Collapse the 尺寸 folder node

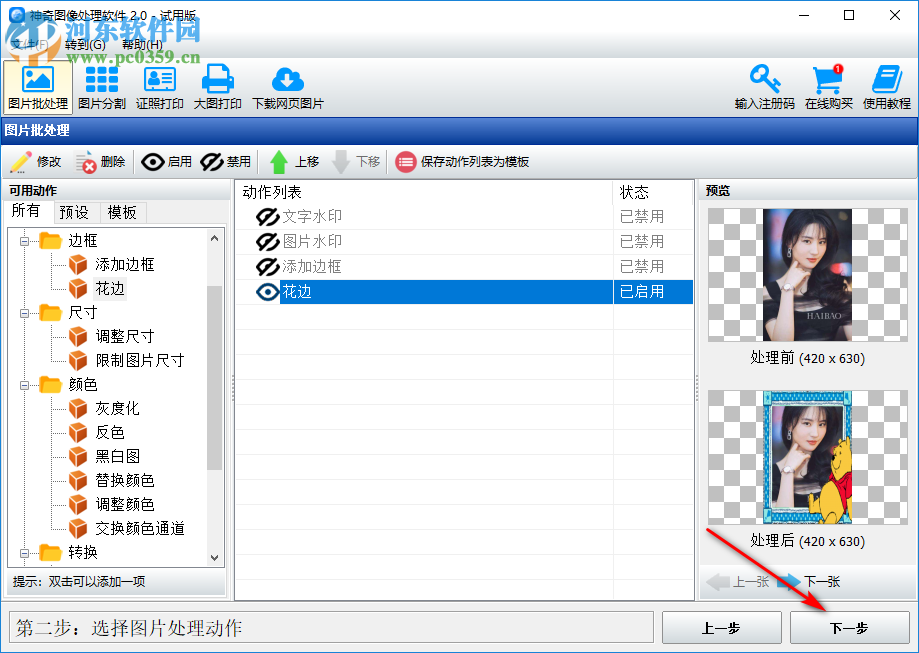24,313
